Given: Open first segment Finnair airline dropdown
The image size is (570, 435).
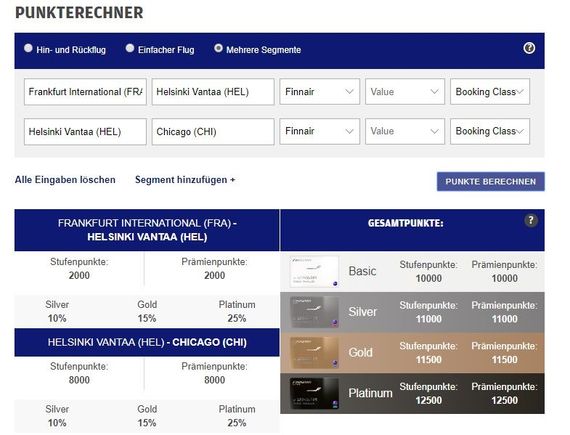Looking at the screenshot, I should (320, 92).
